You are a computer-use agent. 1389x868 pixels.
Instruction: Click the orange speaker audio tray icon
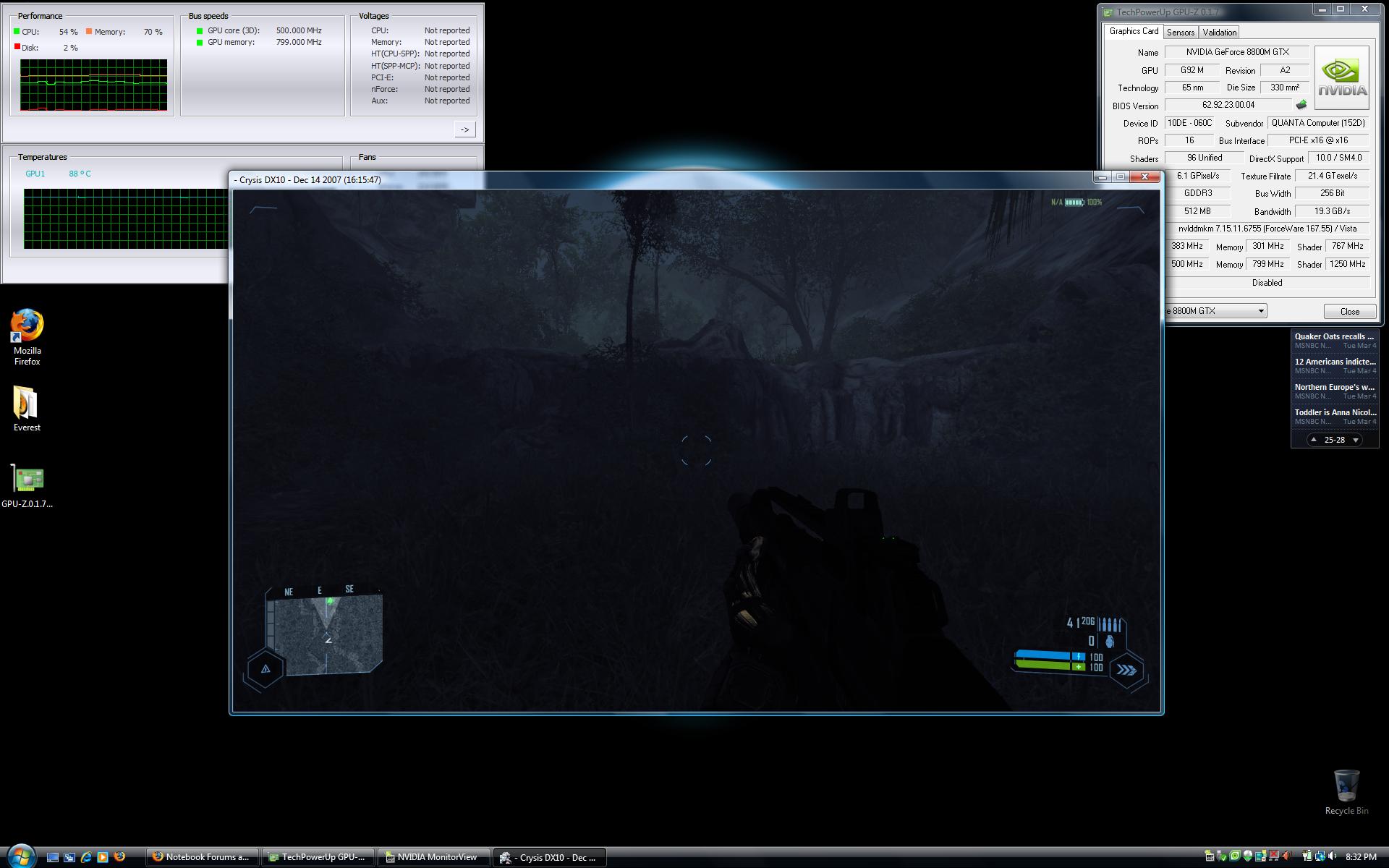(x=1287, y=856)
